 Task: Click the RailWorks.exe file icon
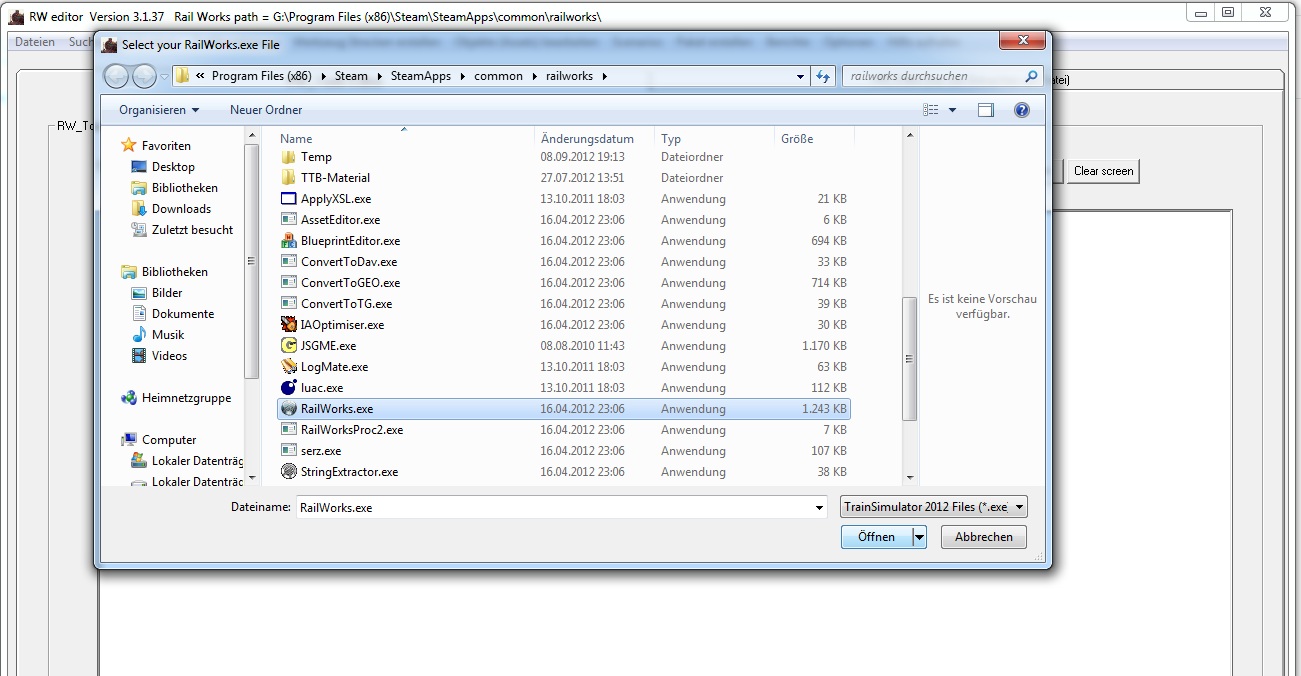pyautogui.click(x=289, y=409)
